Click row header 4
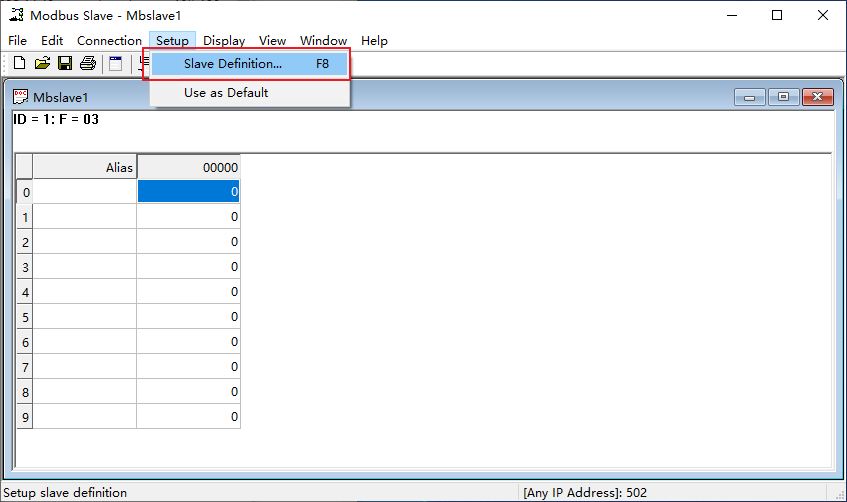The image size is (847, 502). [x=25, y=292]
